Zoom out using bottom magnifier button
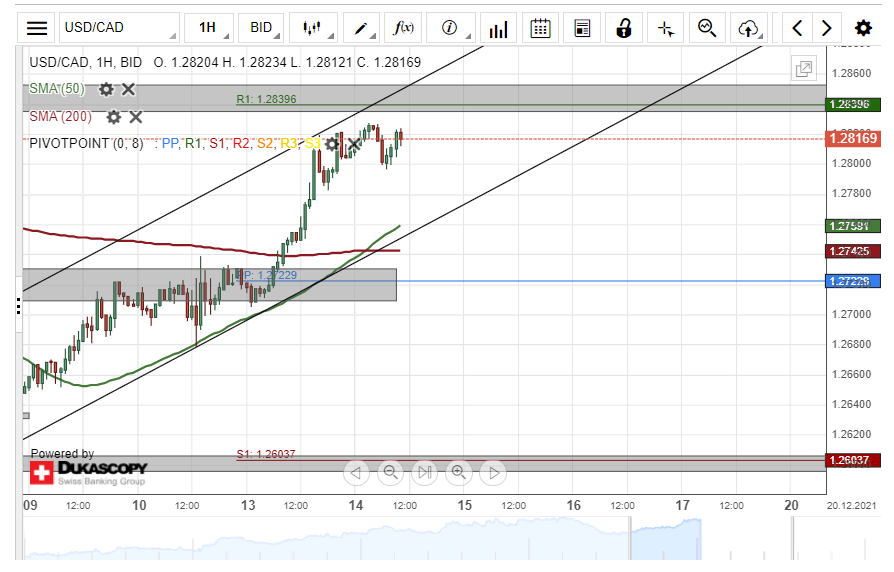The width and height of the screenshot is (894, 572). point(390,472)
